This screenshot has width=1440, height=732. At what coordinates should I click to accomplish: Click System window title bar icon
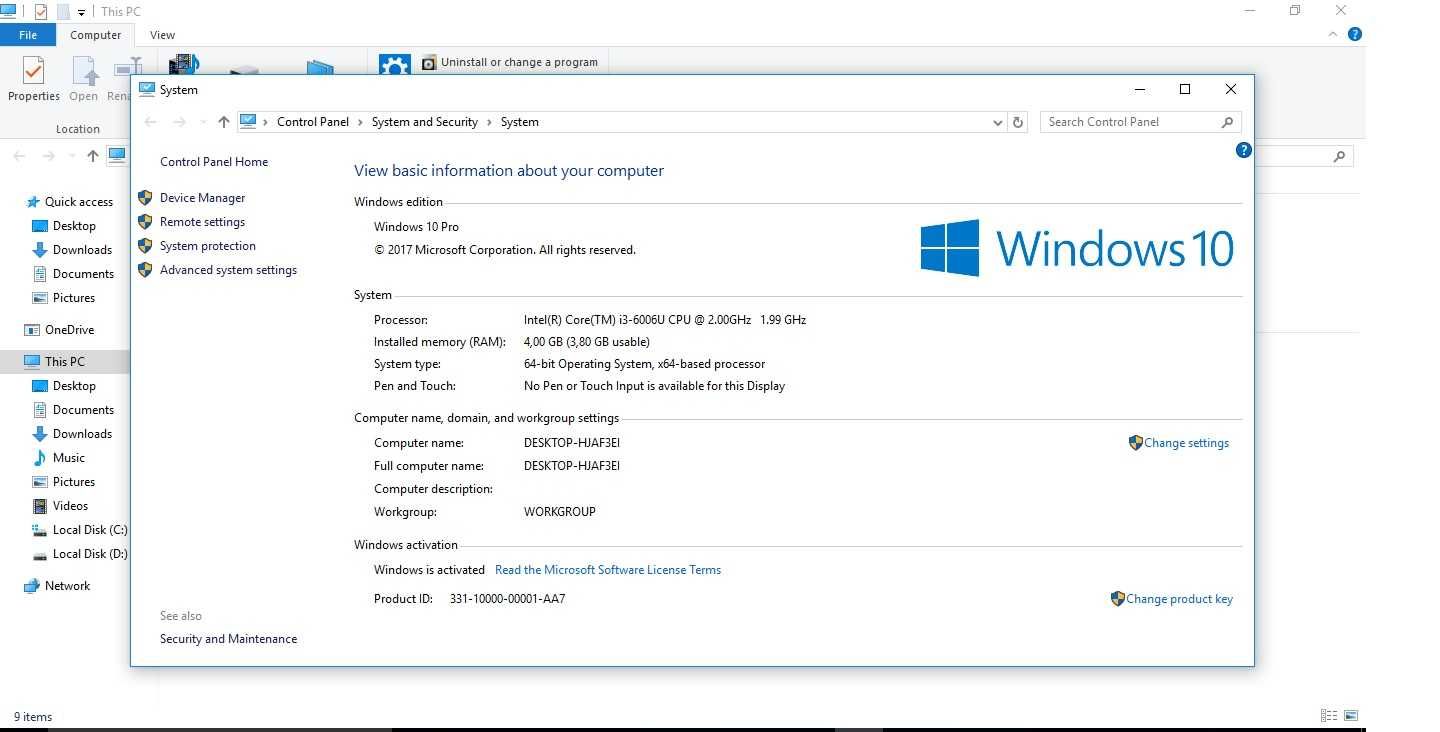click(x=147, y=89)
